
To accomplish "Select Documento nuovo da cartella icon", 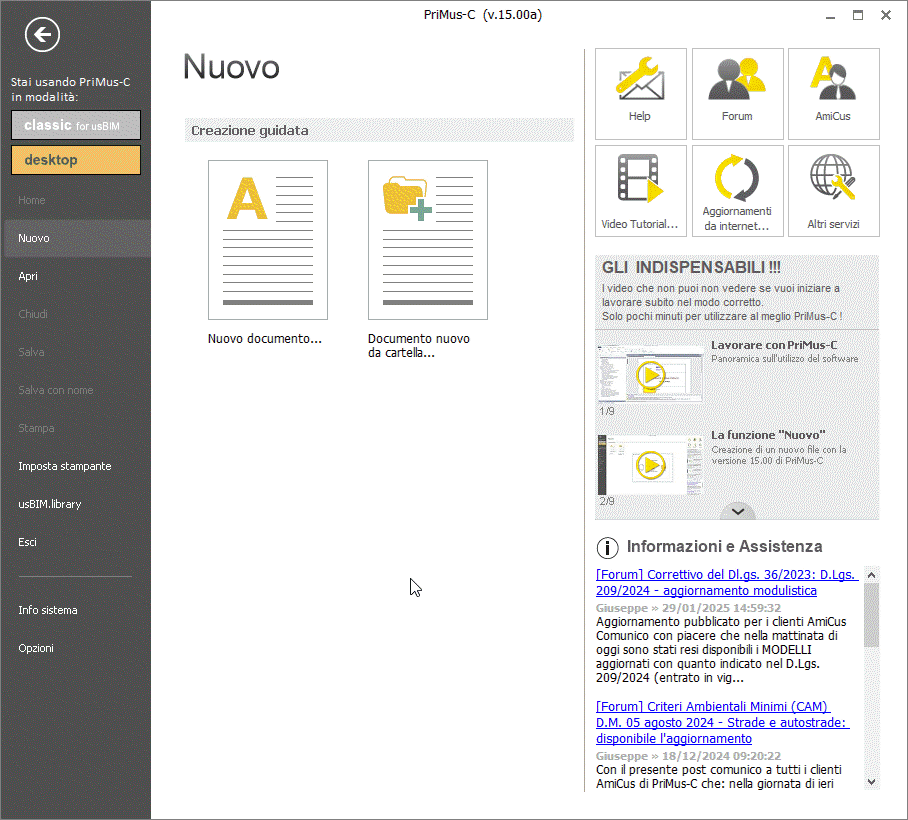I will (427, 240).
